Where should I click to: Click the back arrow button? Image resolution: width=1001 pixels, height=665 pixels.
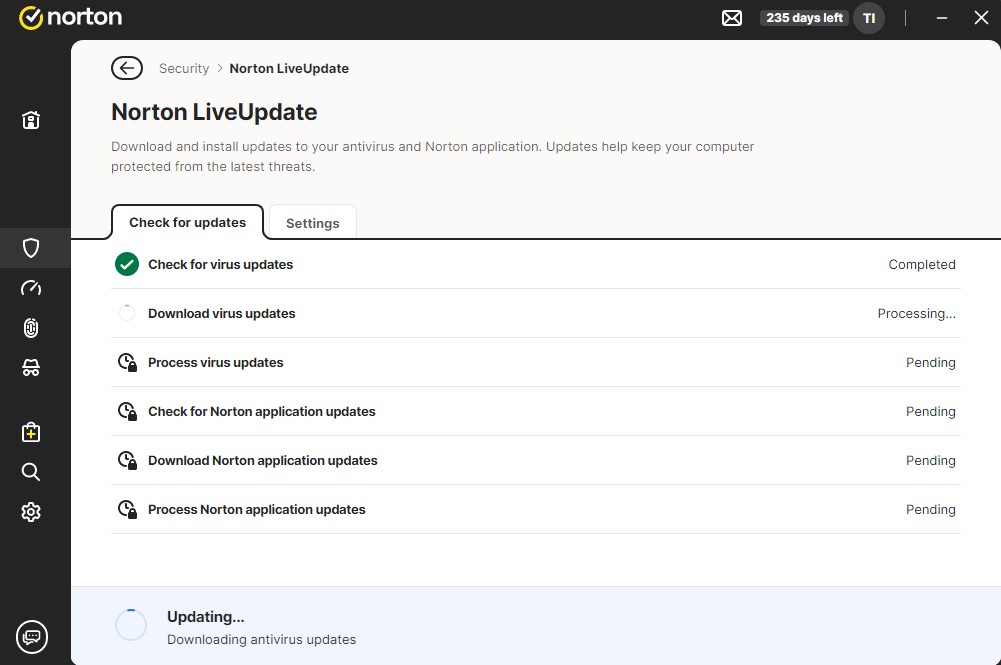click(x=126, y=68)
